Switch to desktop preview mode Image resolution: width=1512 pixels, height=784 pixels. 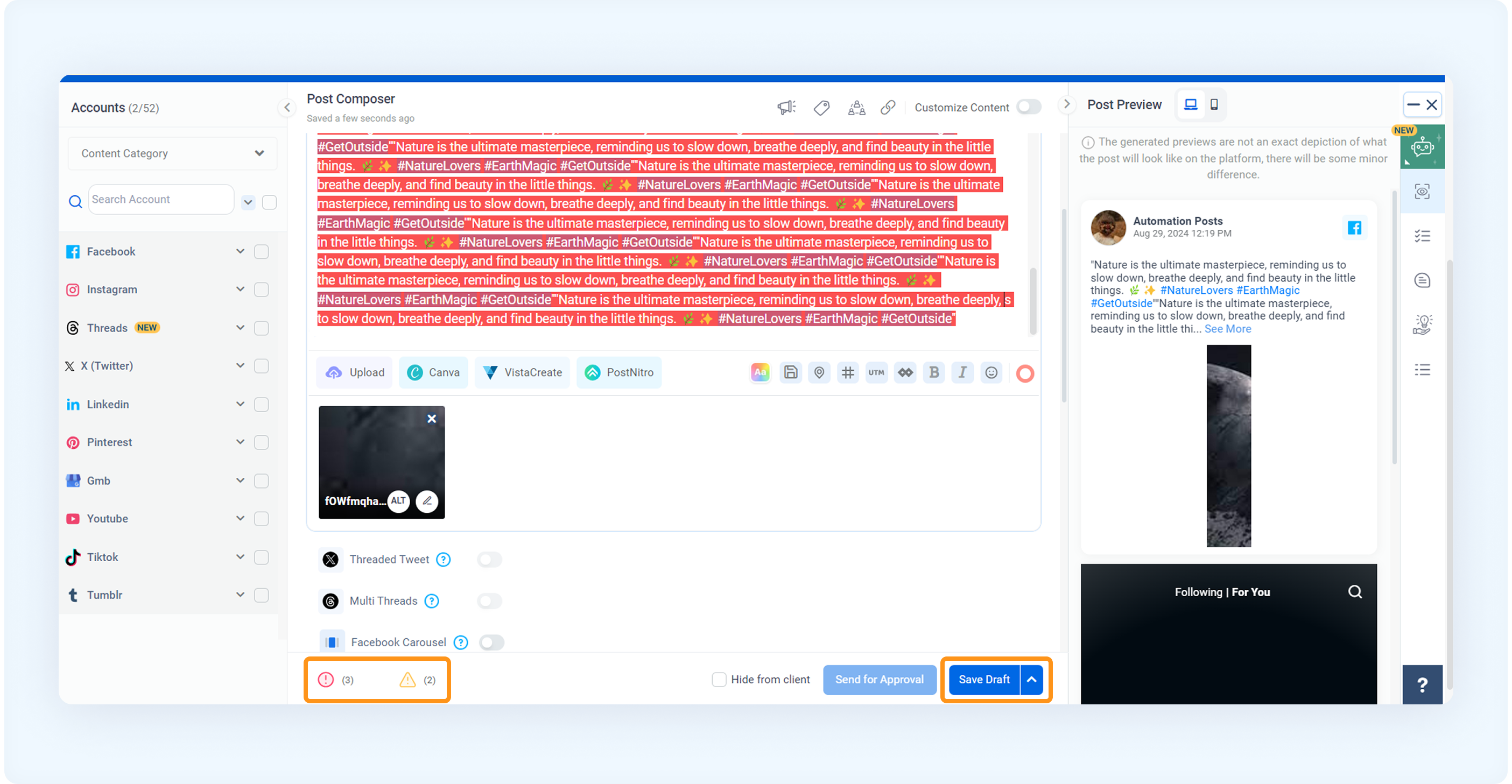pyautogui.click(x=1190, y=104)
